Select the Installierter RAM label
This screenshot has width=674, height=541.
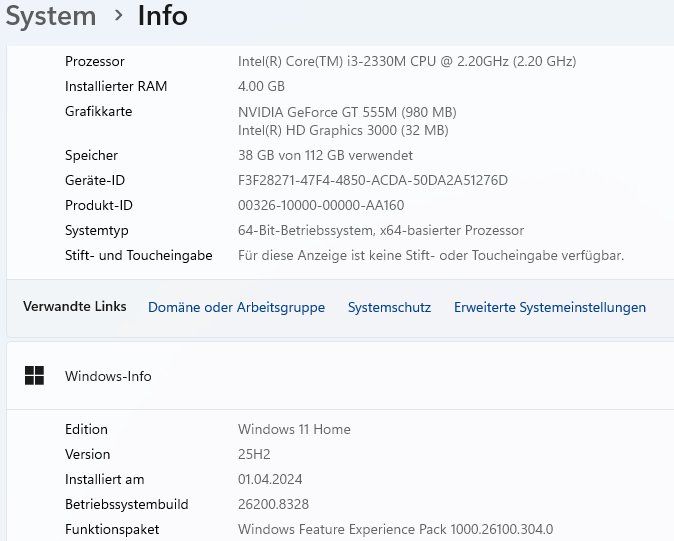click(x=116, y=86)
